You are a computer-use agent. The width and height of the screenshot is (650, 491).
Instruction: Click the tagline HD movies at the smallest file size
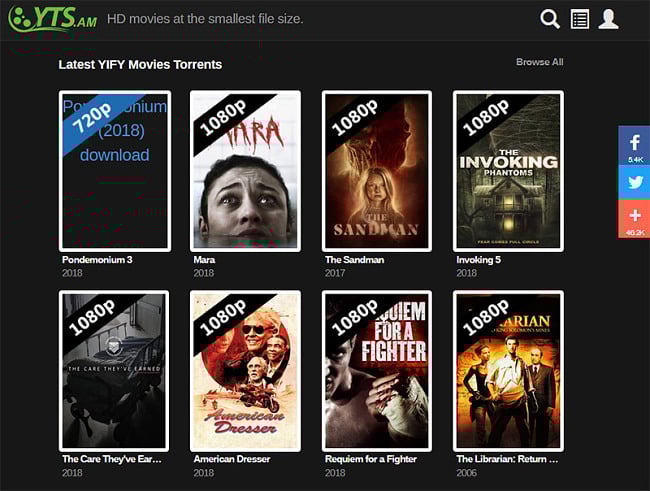click(205, 19)
